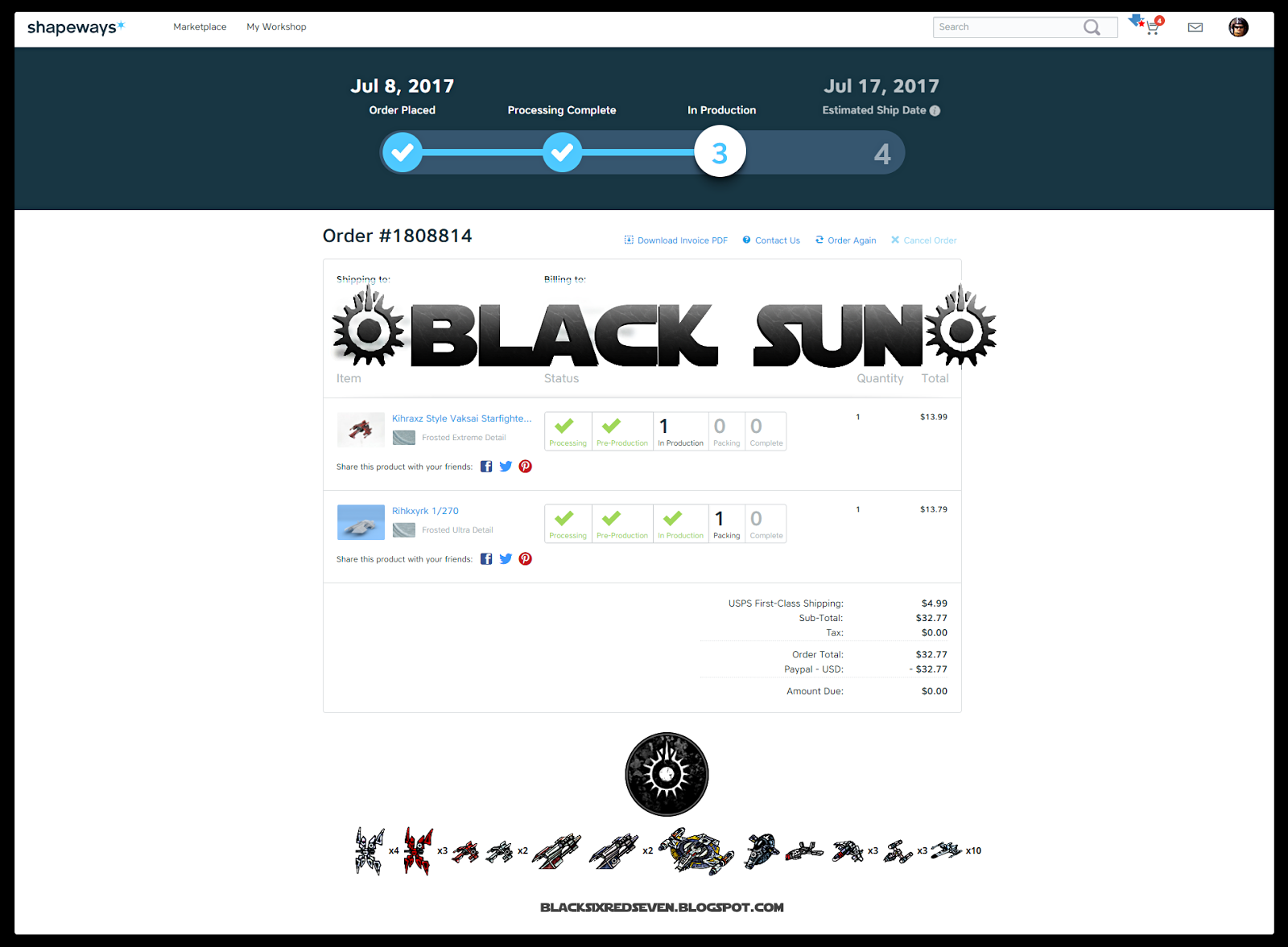Click the Estimated Ship Date info icon
The height and width of the screenshot is (947, 1288).
click(935, 111)
